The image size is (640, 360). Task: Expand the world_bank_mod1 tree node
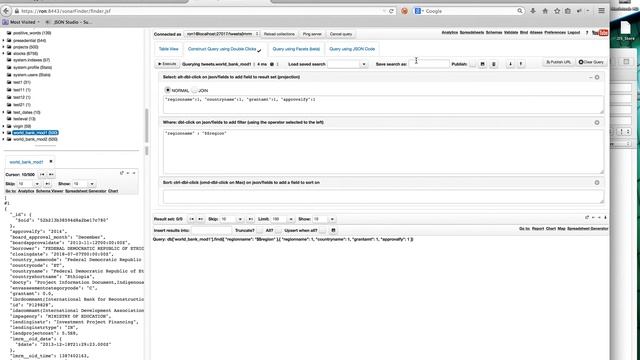(4, 133)
